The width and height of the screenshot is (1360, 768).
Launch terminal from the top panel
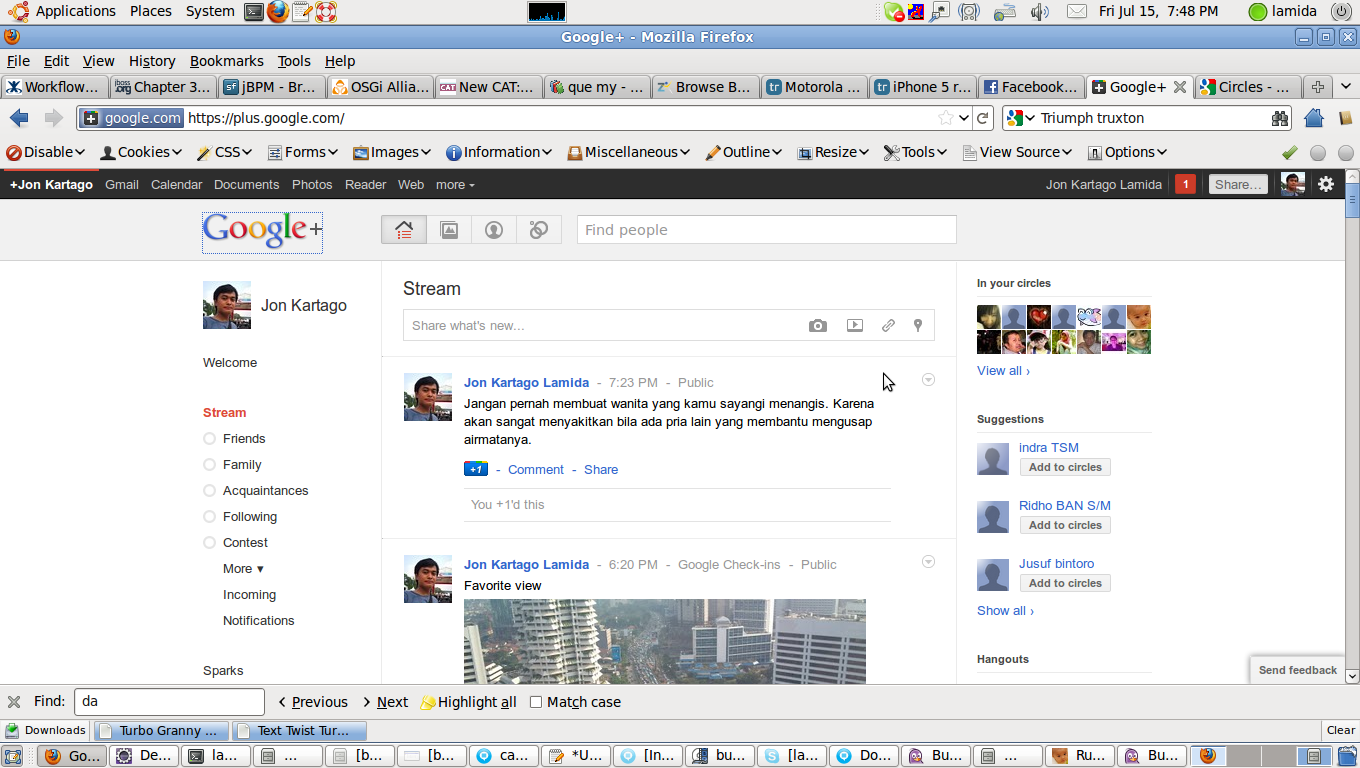click(x=254, y=12)
